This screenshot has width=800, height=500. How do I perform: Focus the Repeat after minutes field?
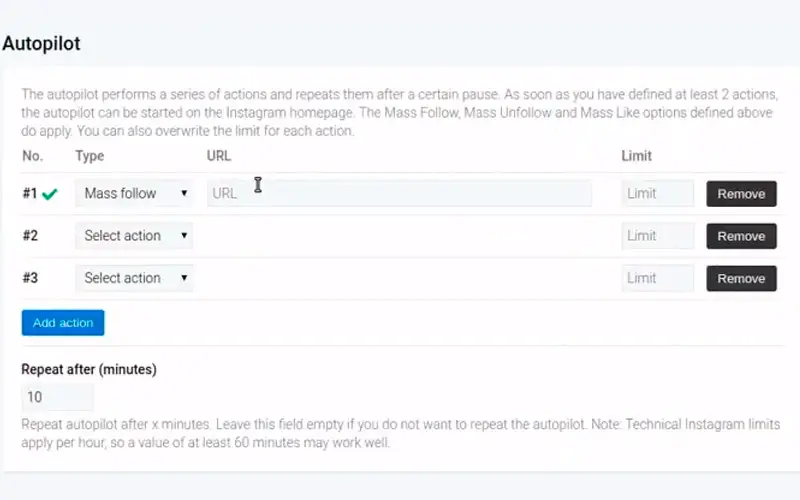pyautogui.click(x=57, y=397)
